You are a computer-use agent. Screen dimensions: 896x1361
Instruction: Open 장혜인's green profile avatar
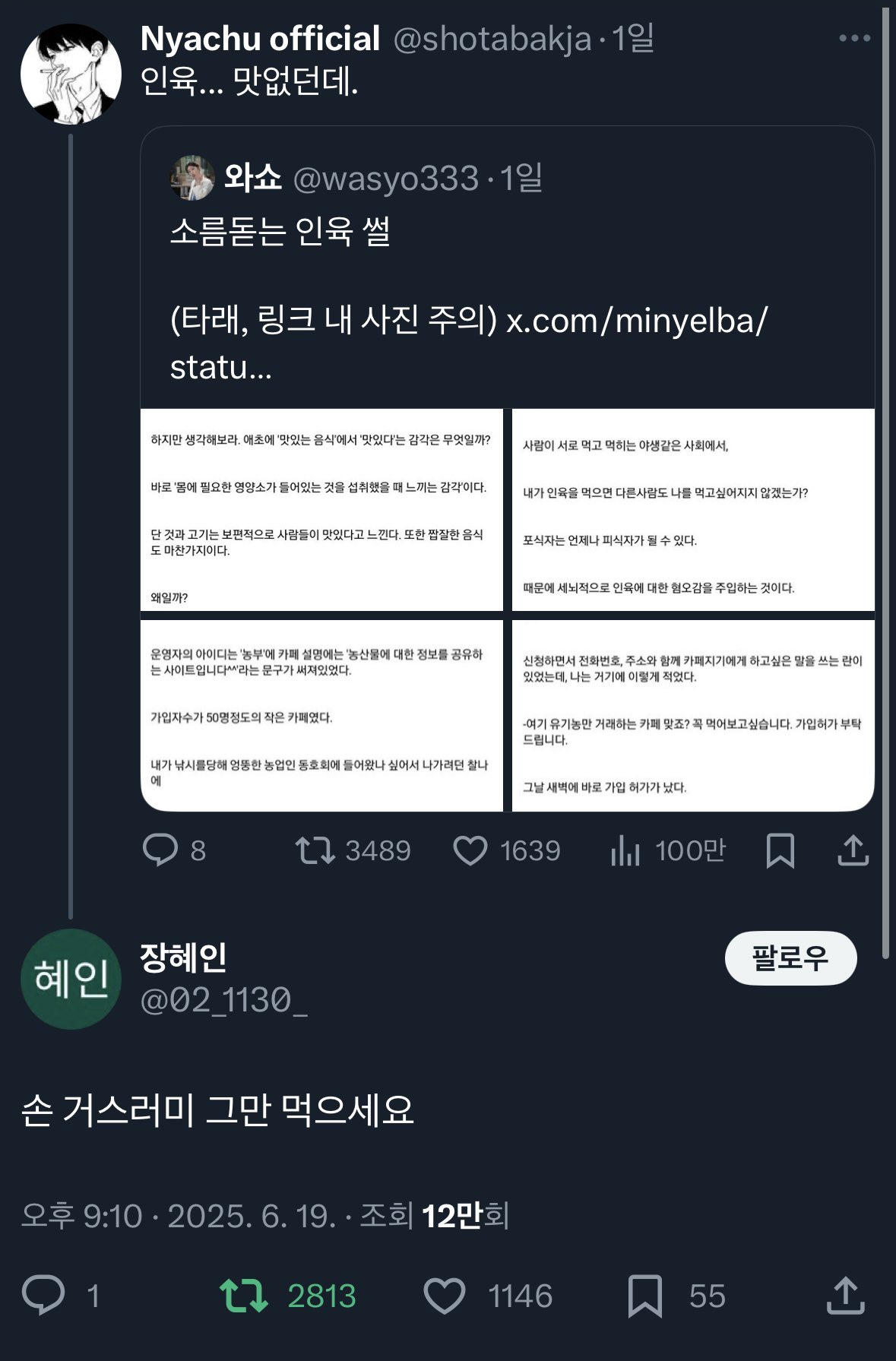71,979
